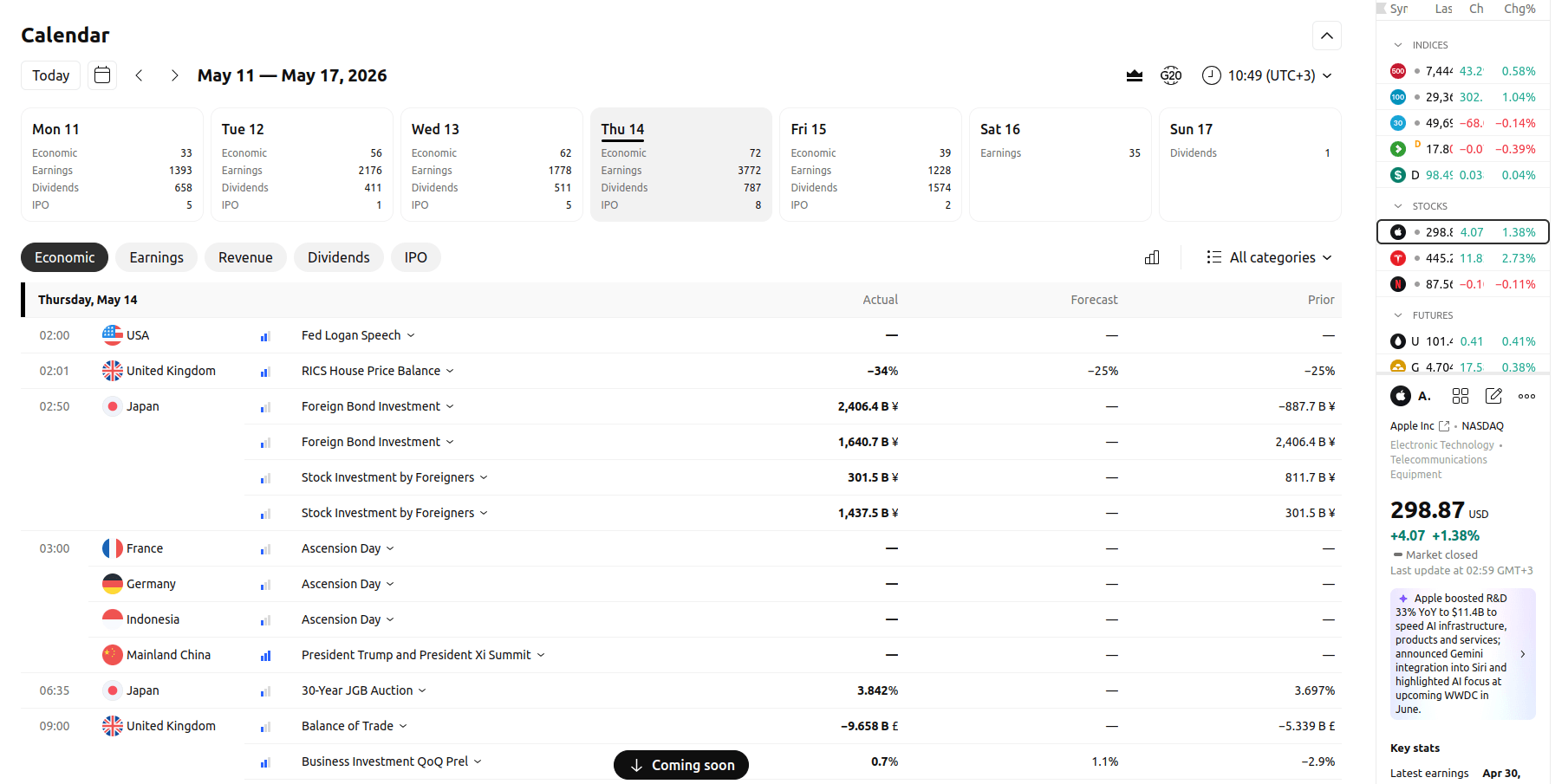This screenshot has height=784, width=1555.
Task: Select the Tue 12 day card
Action: (302, 165)
